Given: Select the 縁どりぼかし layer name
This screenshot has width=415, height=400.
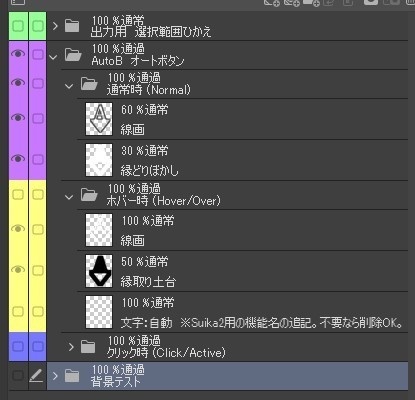Looking at the screenshot, I should pyautogui.click(x=150, y=171).
